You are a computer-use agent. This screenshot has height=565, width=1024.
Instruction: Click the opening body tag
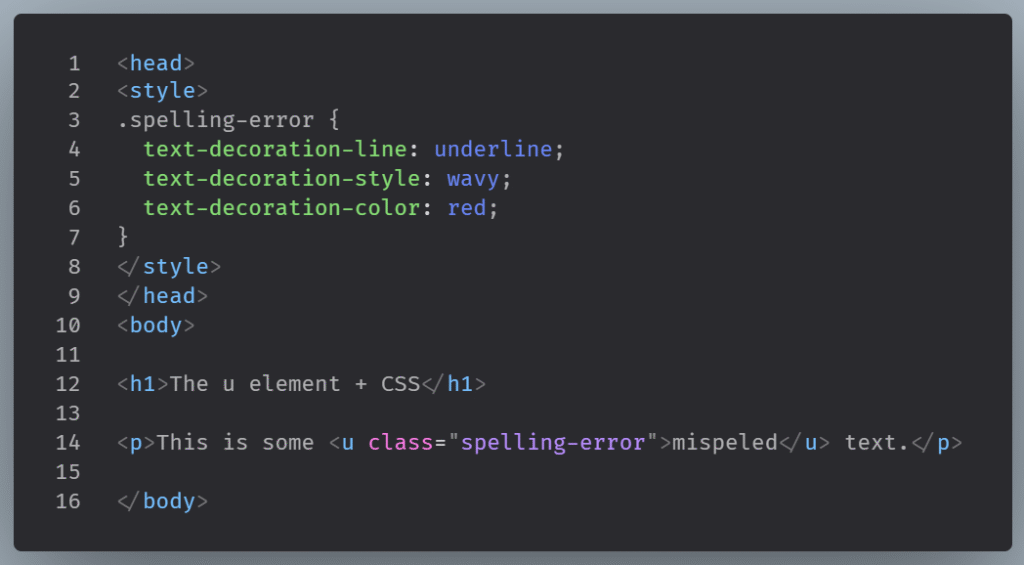[155, 325]
